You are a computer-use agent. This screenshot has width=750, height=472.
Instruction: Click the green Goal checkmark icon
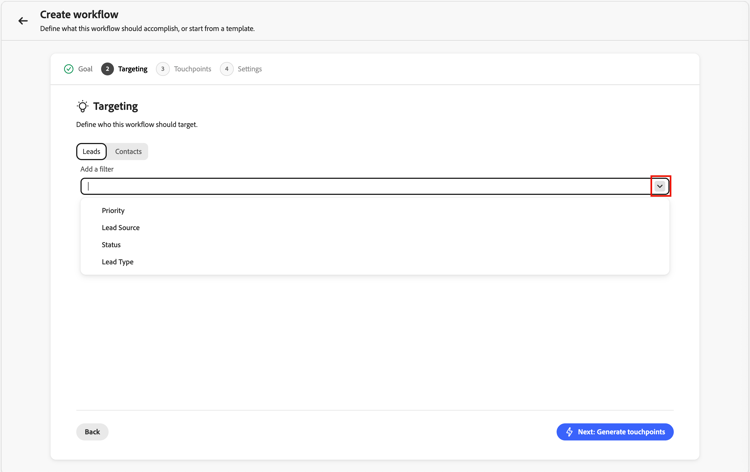click(68, 69)
